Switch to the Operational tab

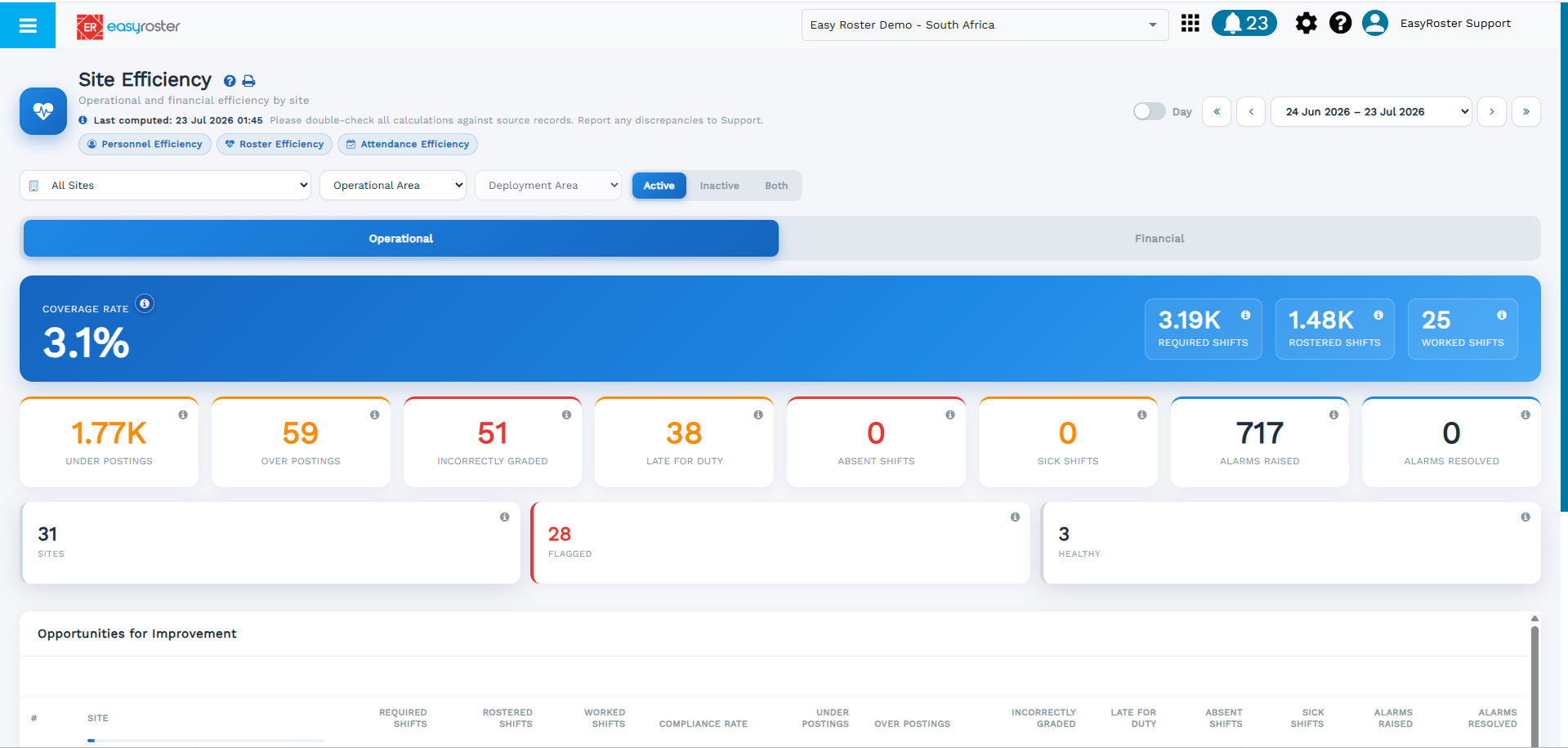click(400, 239)
